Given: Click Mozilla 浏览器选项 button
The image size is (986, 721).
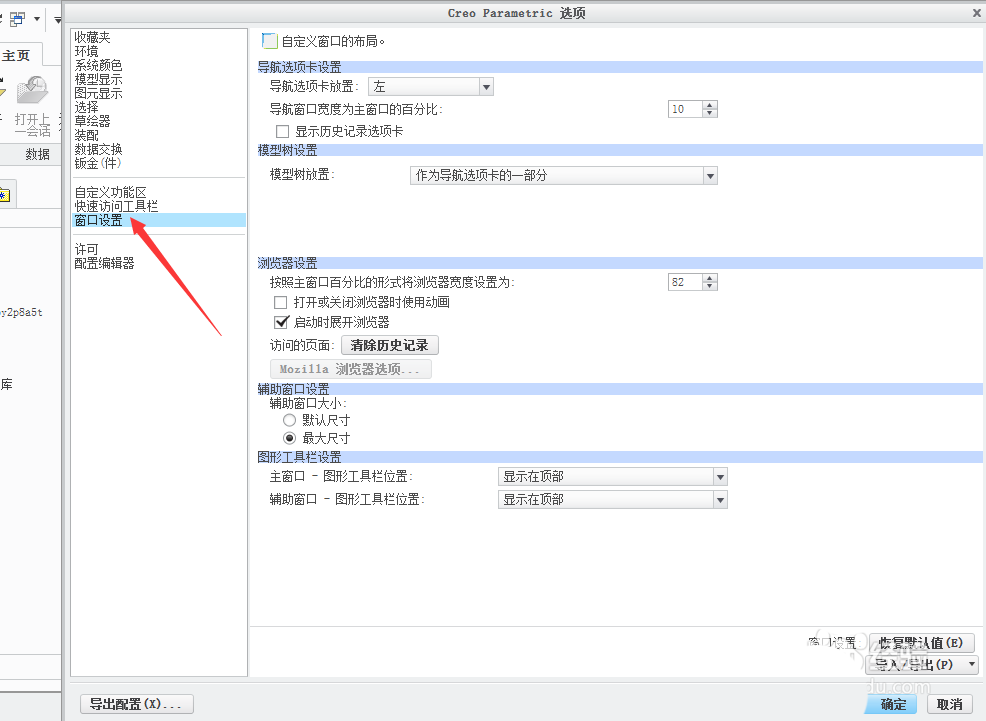Looking at the screenshot, I should click(x=350, y=369).
